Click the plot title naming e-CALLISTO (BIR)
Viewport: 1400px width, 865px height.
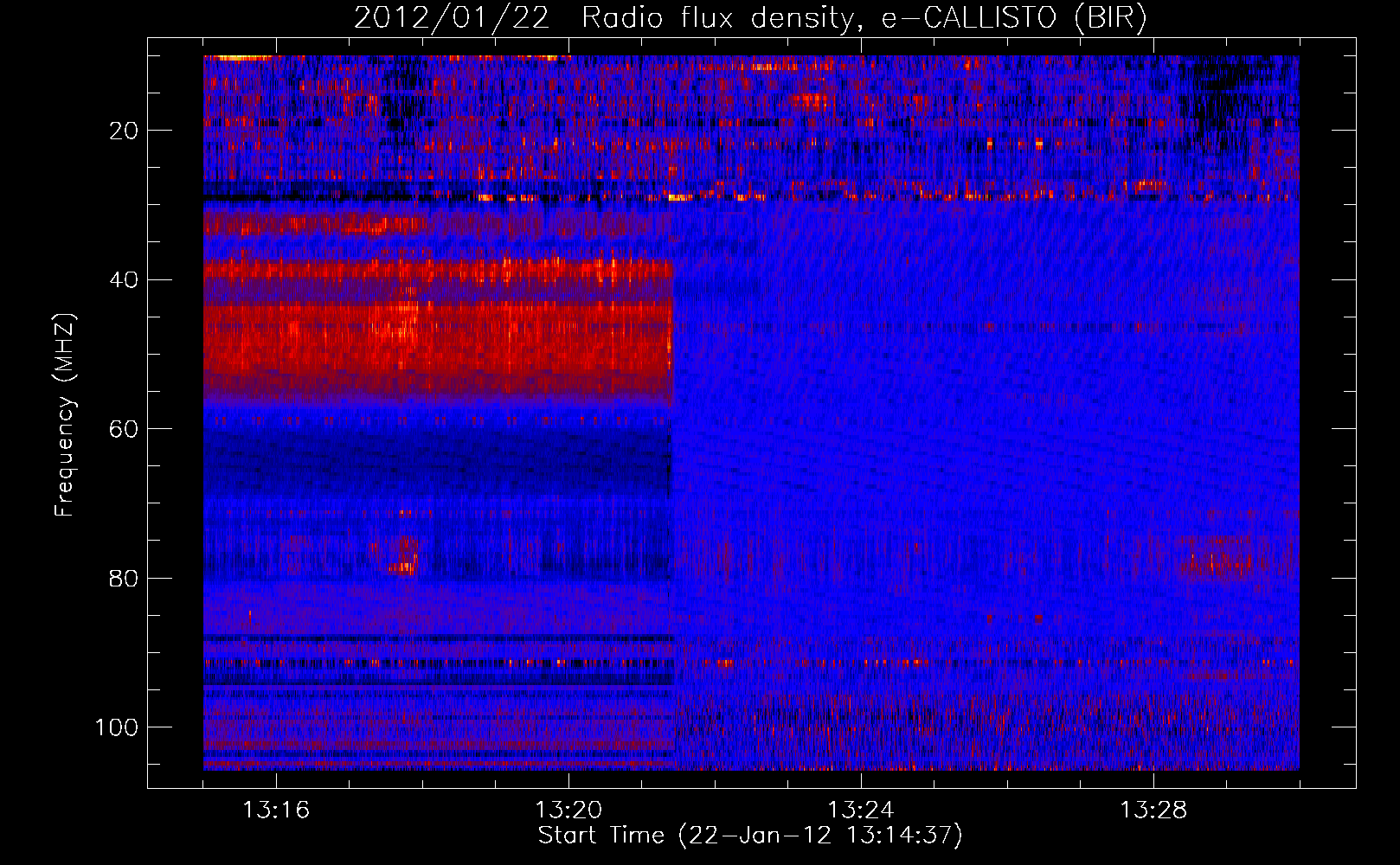point(750,17)
